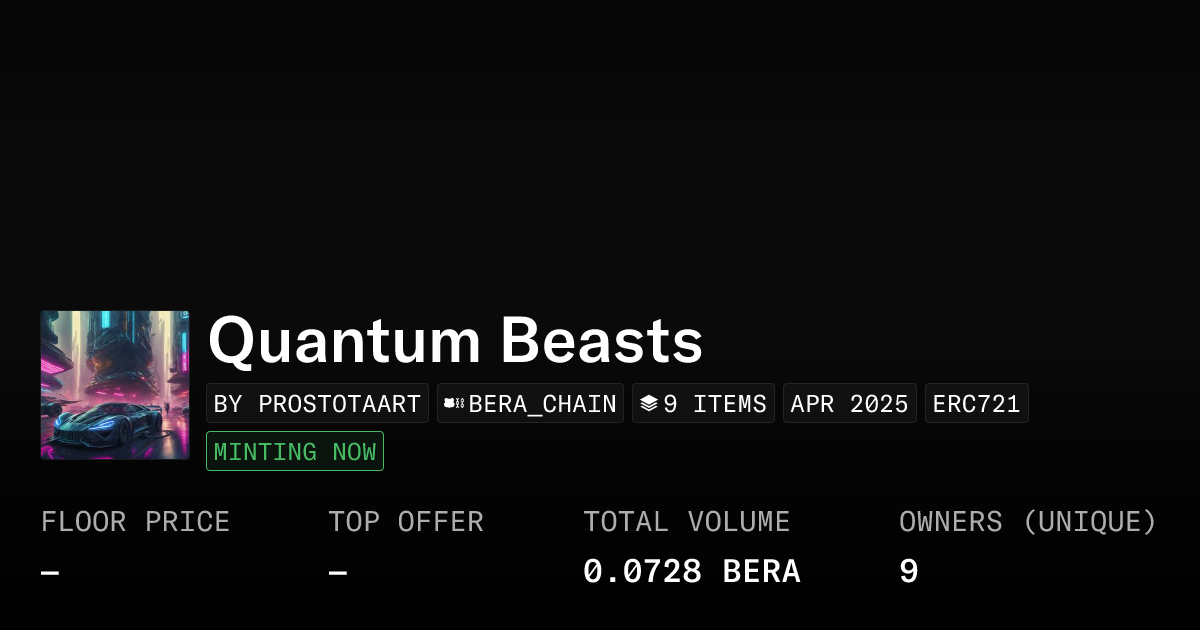This screenshot has width=1200, height=630.
Task: Click the green MINTING NOW border outline
Action: point(294,432)
